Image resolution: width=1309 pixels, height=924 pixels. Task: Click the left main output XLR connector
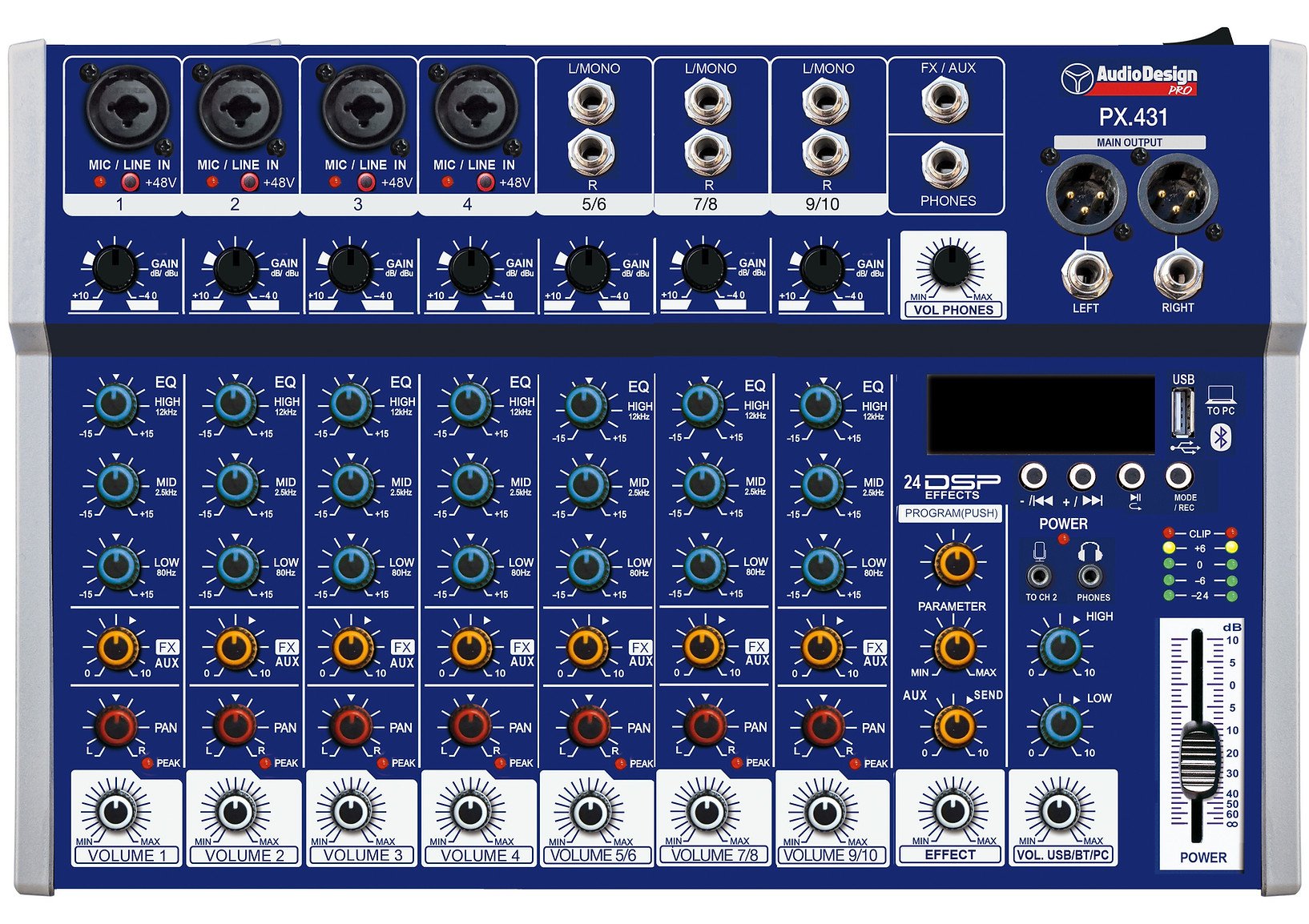pos(1085,195)
